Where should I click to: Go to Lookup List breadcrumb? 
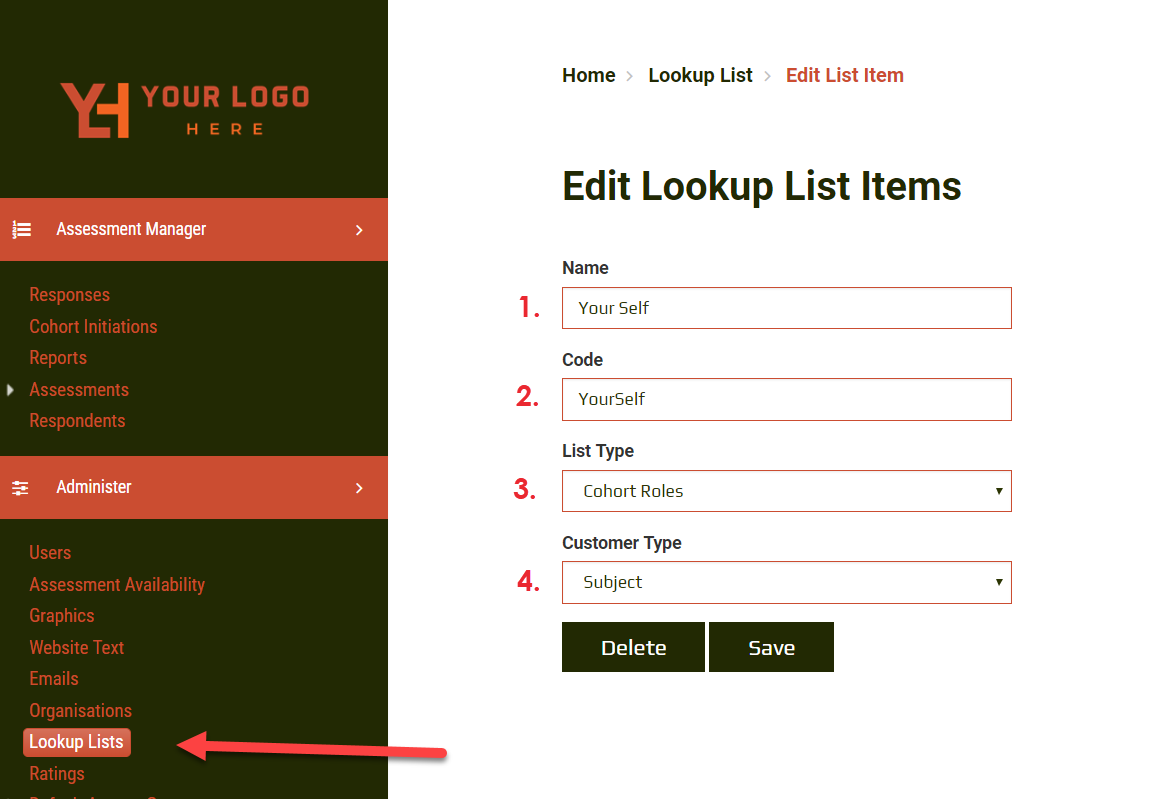click(x=700, y=75)
